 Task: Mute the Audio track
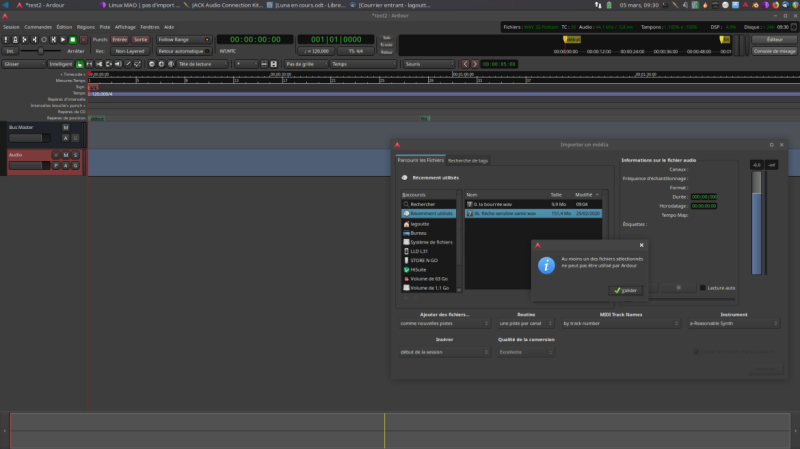65,155
